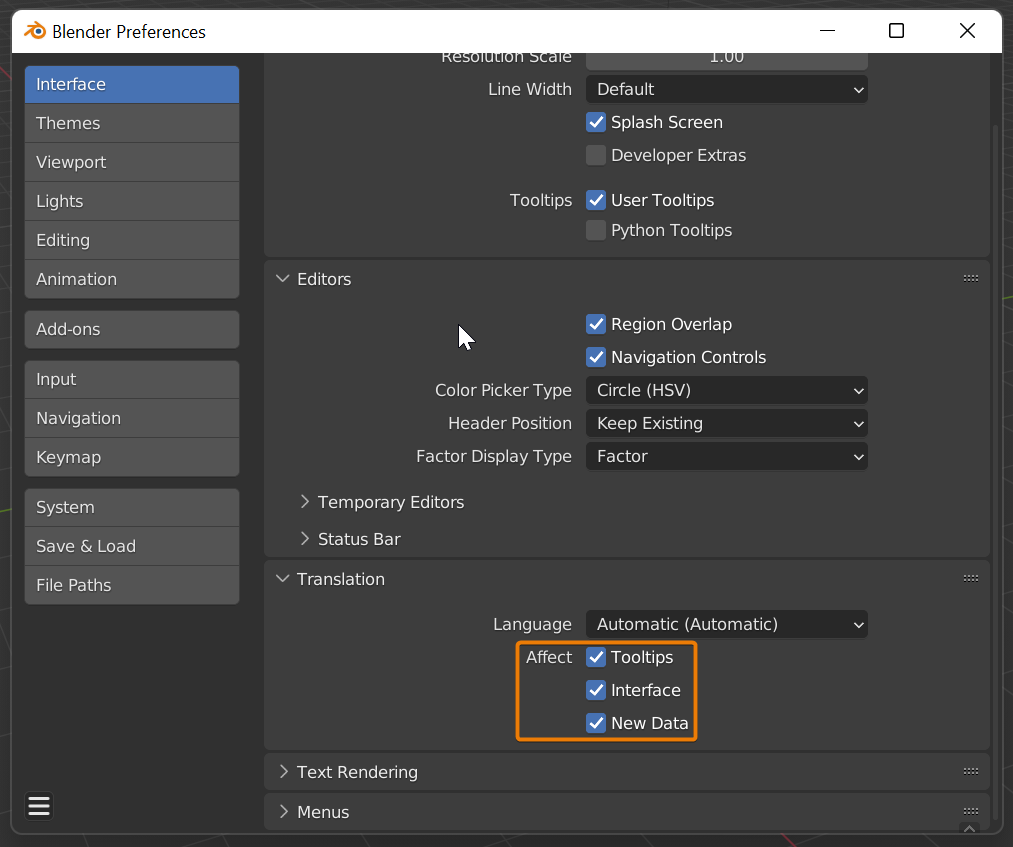Open the Language dropdown
The width and height of the screenshot is (1013, 847).
click(x=726, y=624)
